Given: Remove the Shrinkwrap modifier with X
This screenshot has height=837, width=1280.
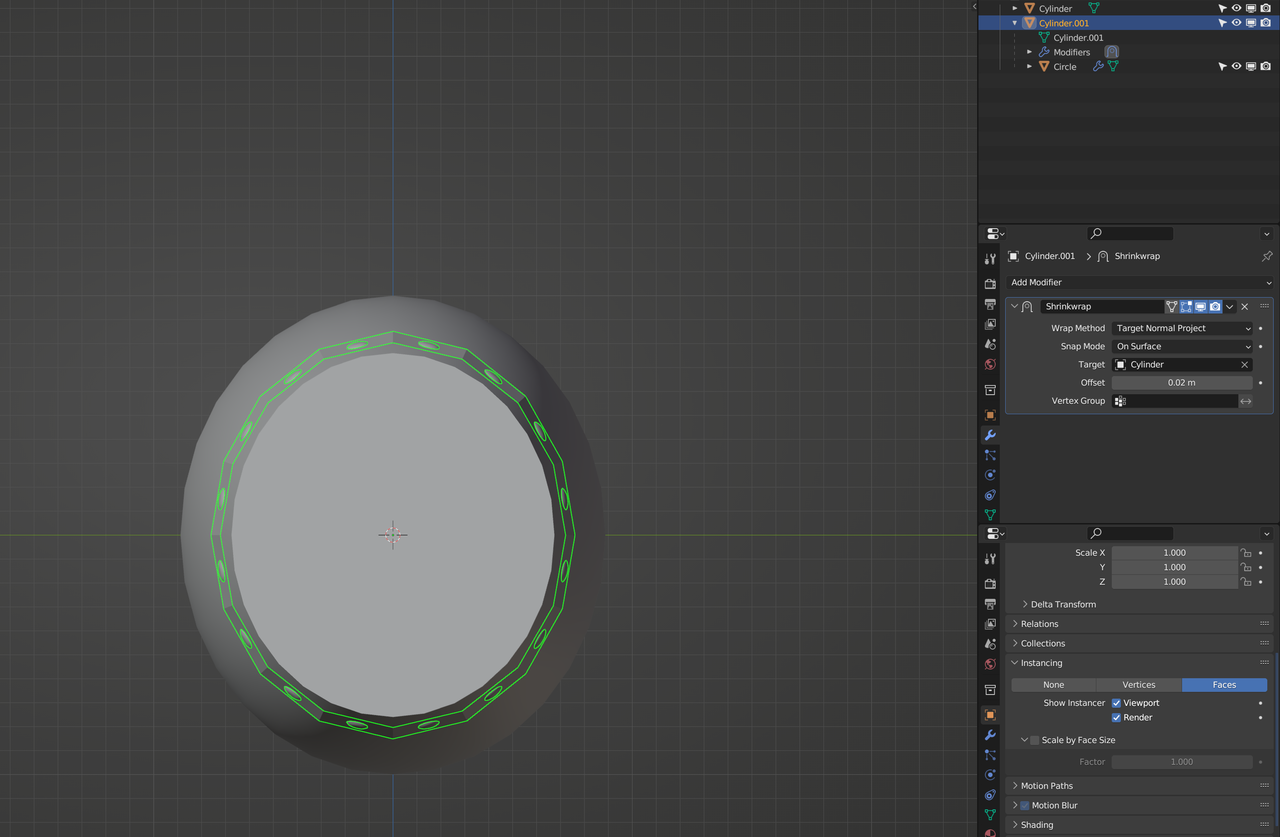Looking at the screenshot, I should 1244,307.
